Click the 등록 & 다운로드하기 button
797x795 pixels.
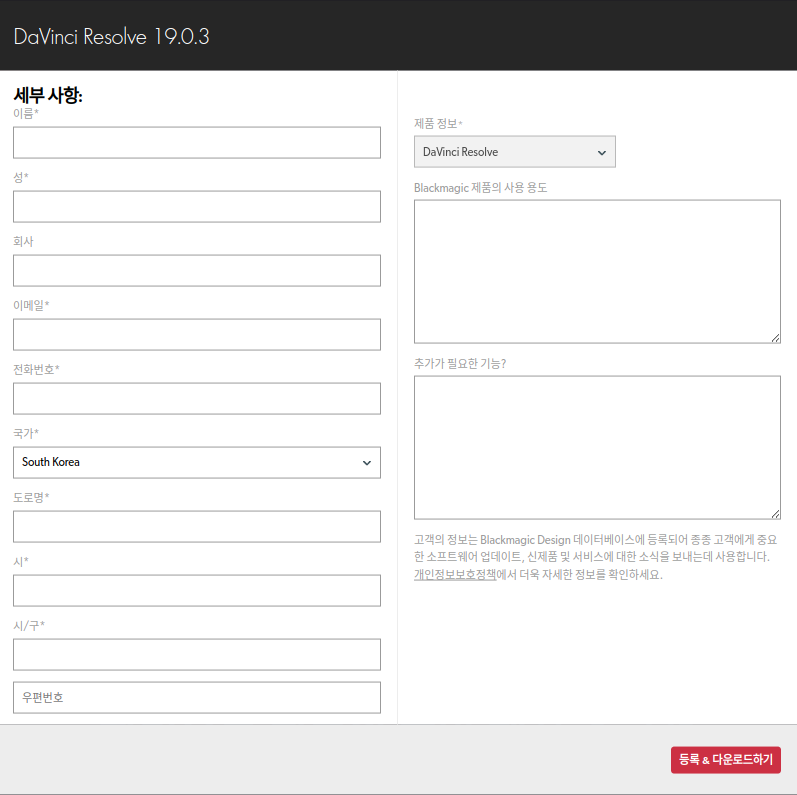(x=726, y=760)
